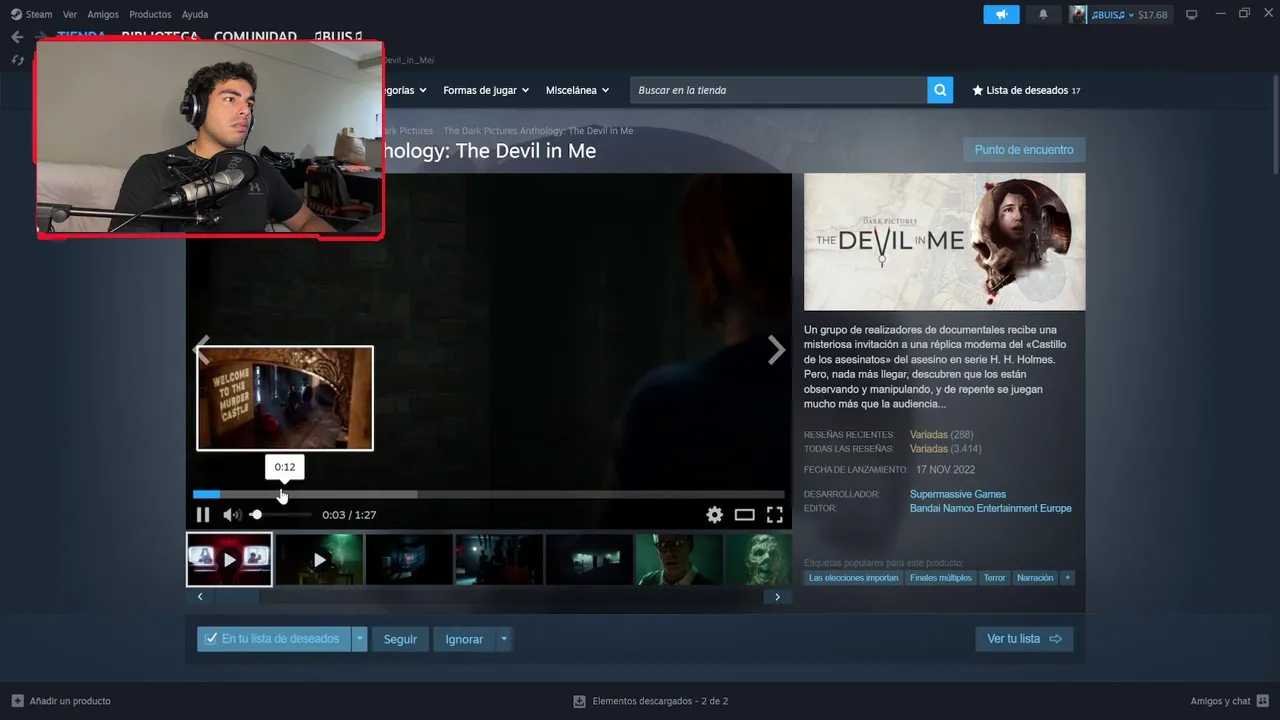Click the Las elecciones importan tag
The image size is (1280, 720).
point(853,578)
